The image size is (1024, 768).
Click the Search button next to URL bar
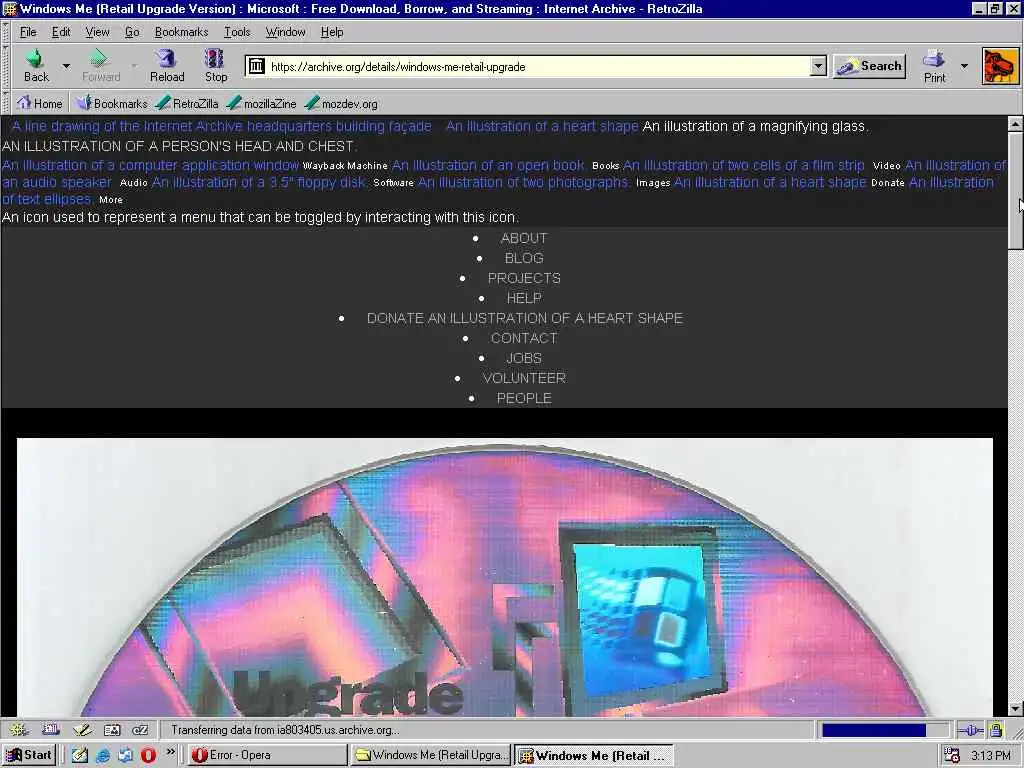[x=869, y=66]
